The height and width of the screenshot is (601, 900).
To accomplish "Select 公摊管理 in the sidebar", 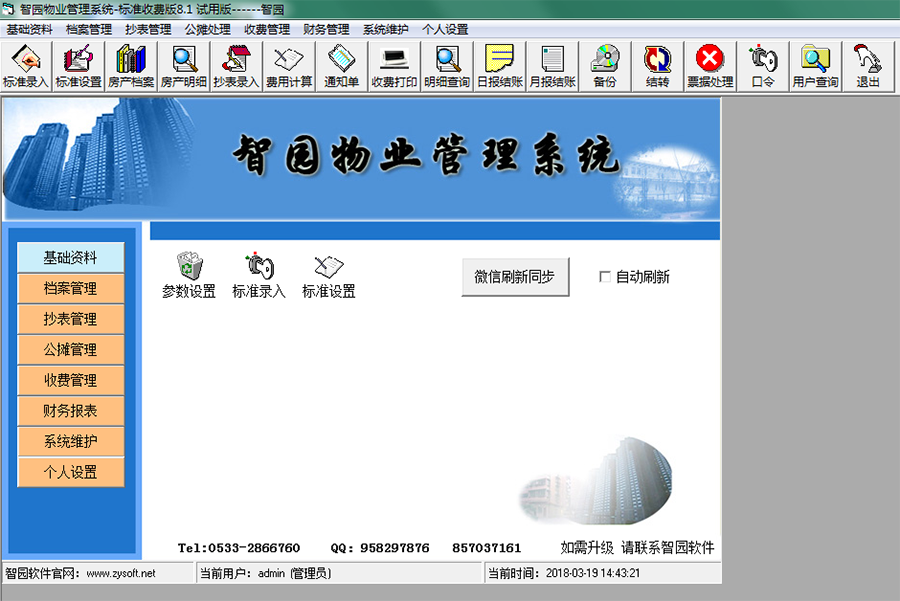I will 71,350.
